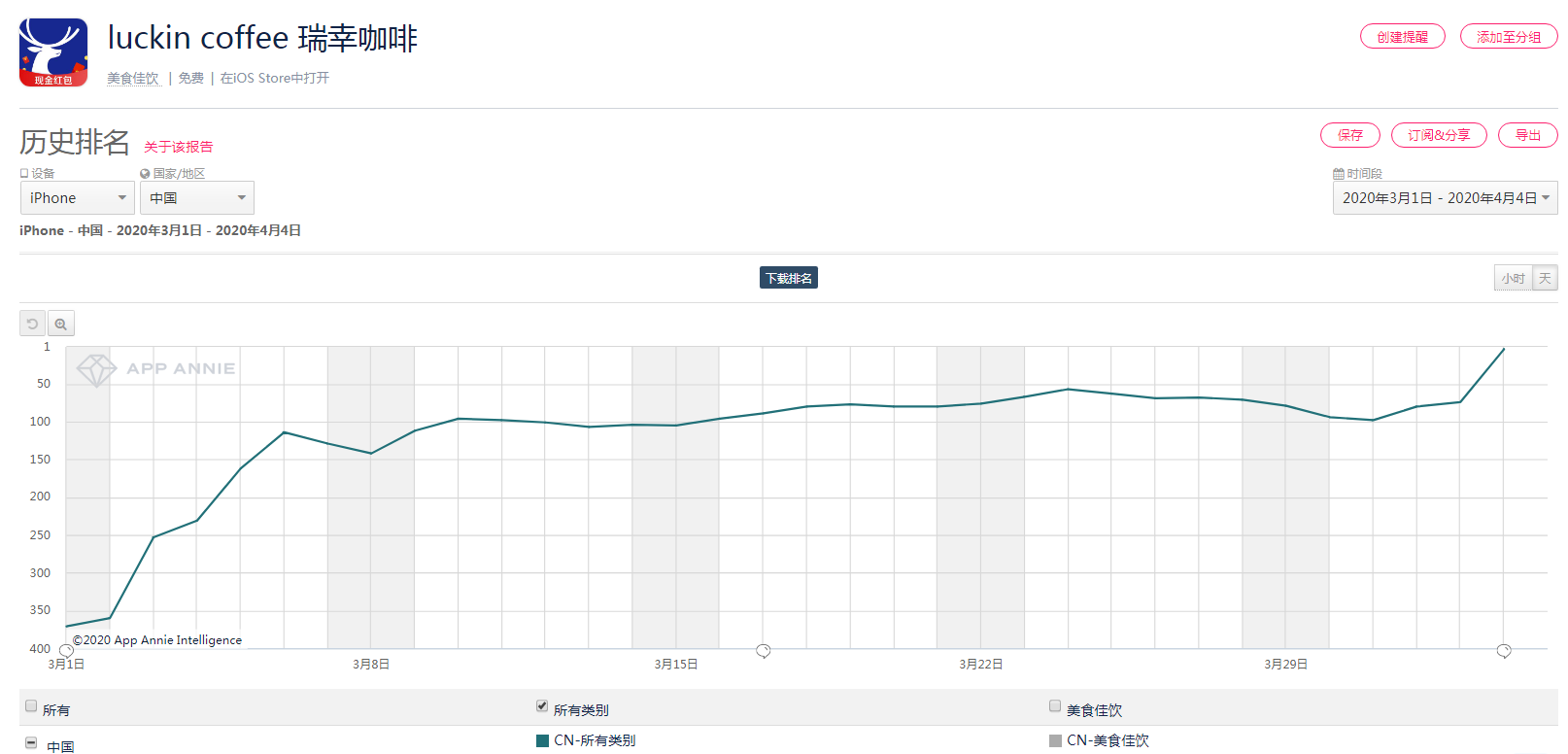Open the 中国 country dropdown
This screenshot has width=1568, height=754.
click(197, 198)
